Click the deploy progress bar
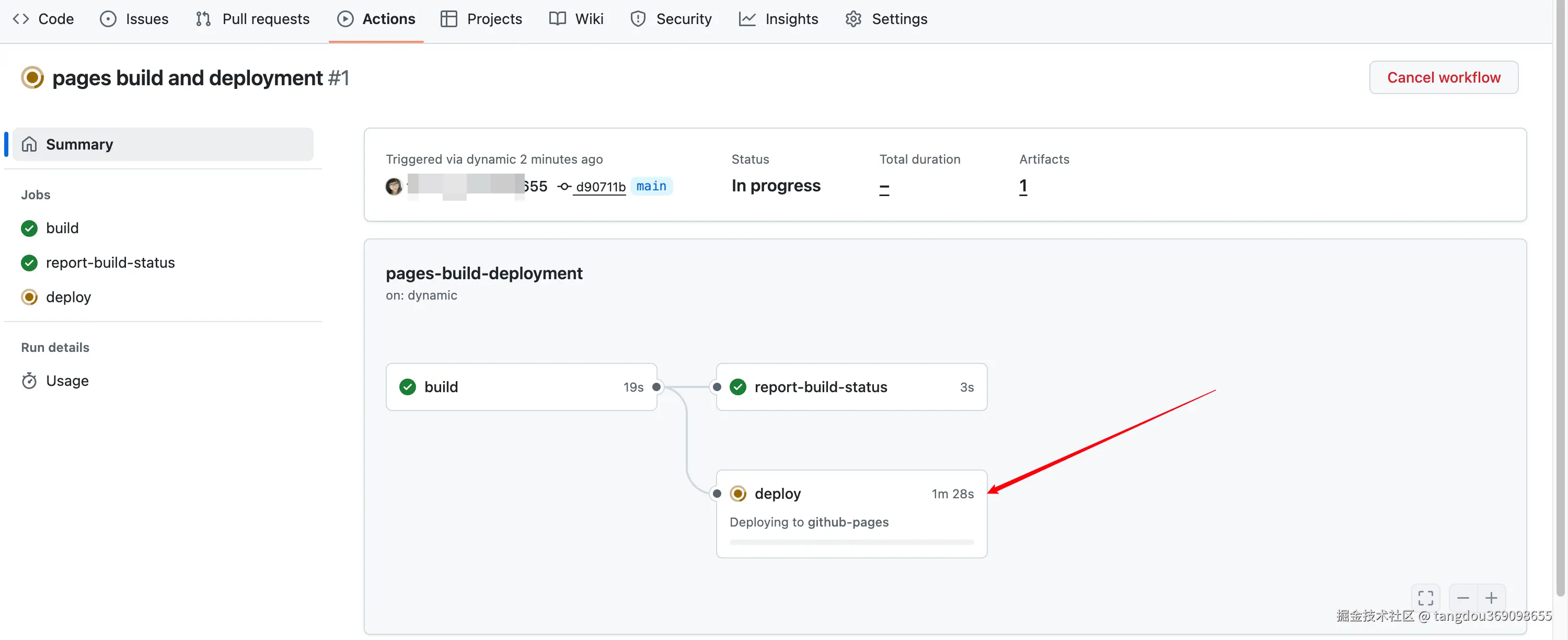The height and width of the screenshot is (640, 1568). click(x=851, y=541)
